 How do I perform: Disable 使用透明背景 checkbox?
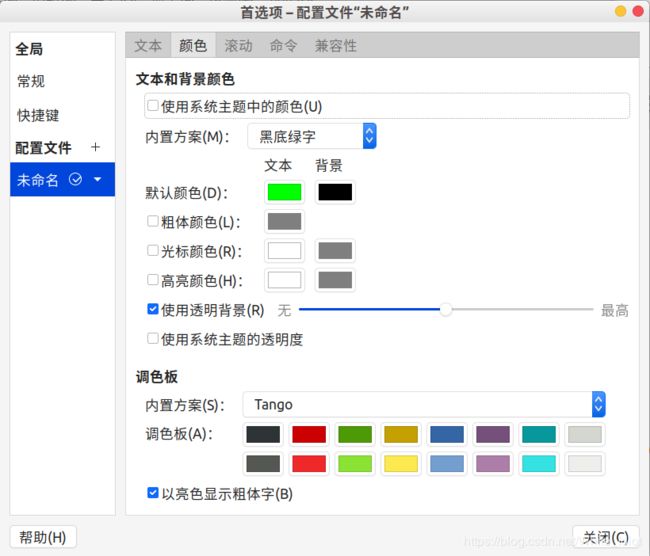(x=153, y=309)
